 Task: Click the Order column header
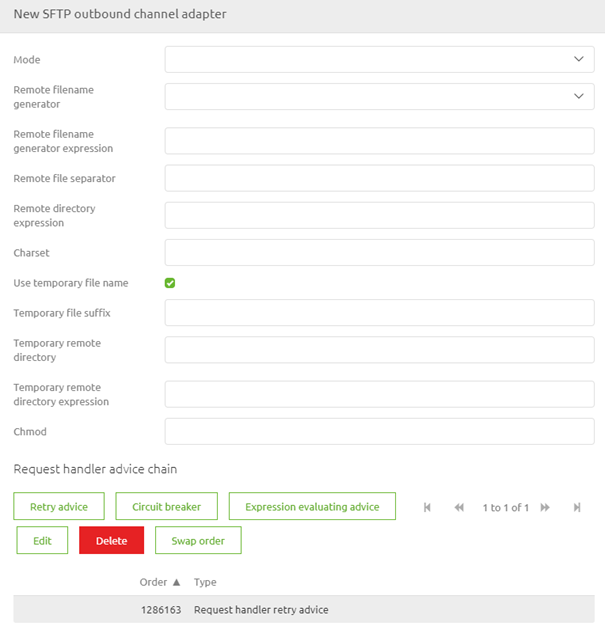(x=153, y=582)
